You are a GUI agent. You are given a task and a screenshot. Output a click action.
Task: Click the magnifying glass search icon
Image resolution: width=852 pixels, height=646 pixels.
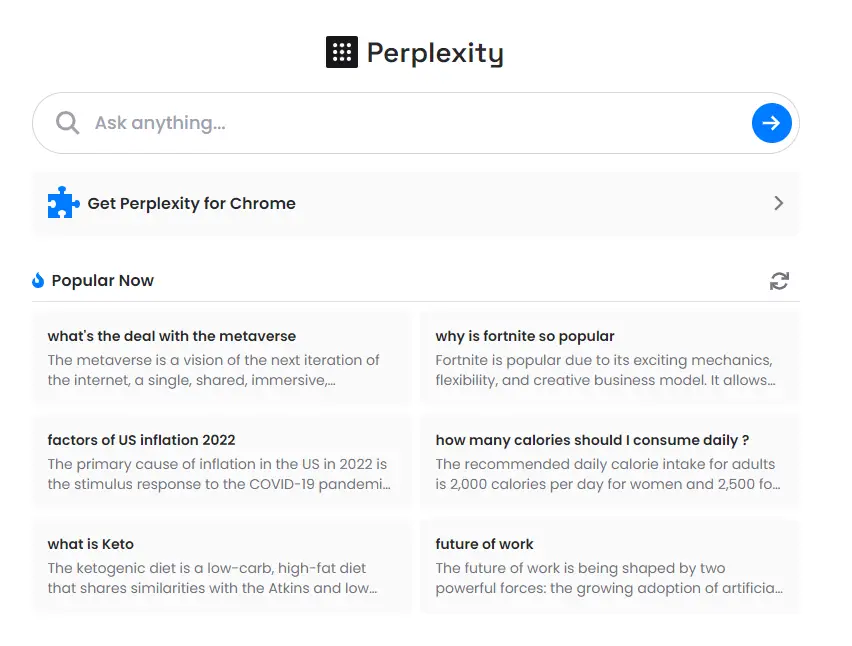tap(67, 123)
